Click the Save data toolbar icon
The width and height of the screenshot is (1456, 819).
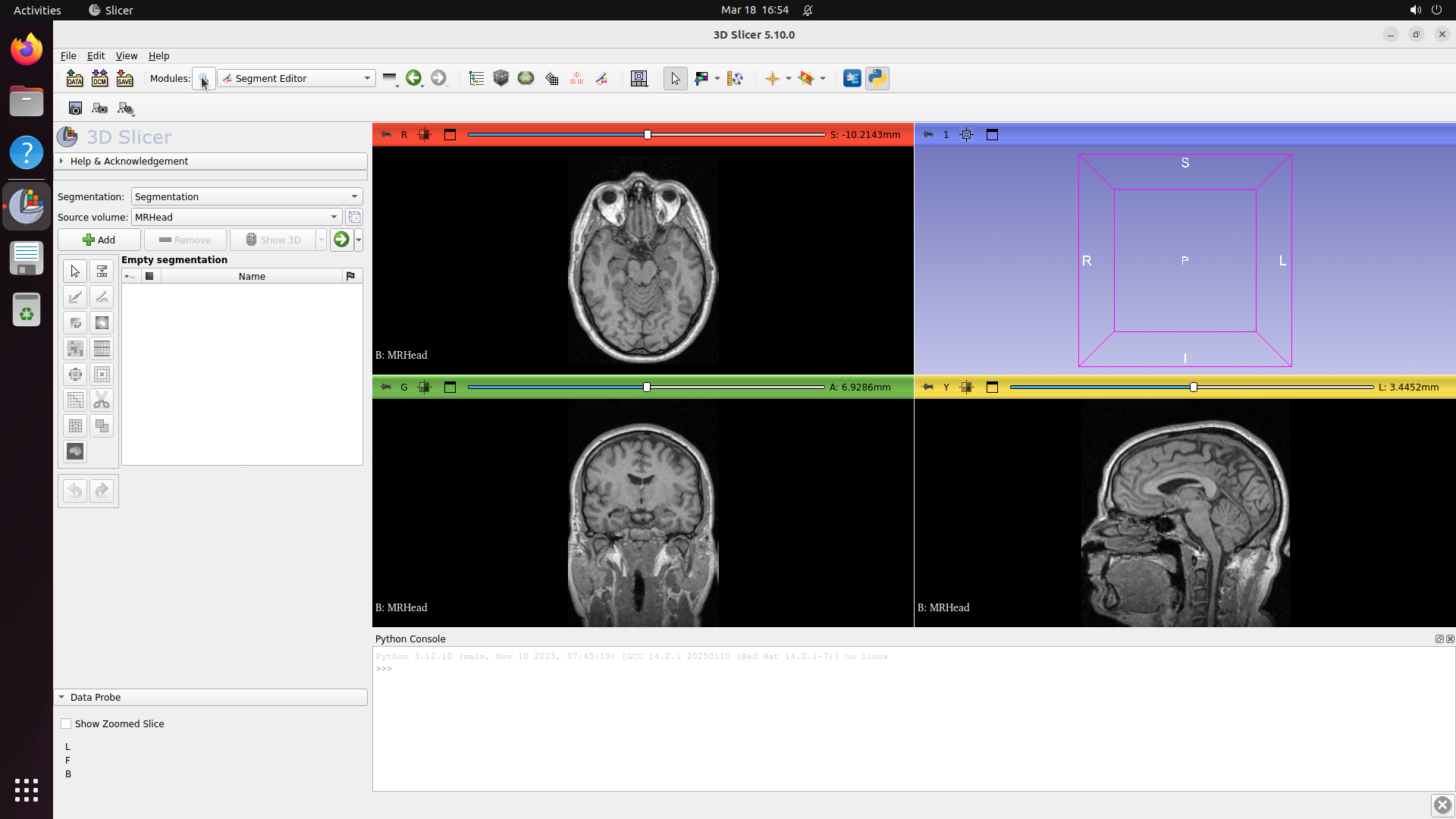tap(124, 78)
